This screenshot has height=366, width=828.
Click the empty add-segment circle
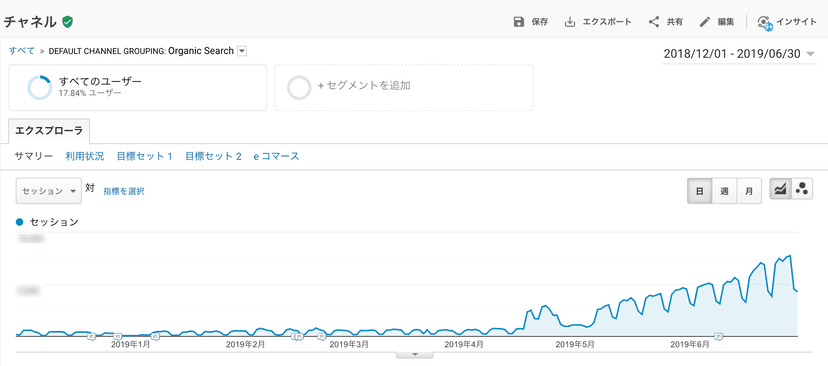299,87
